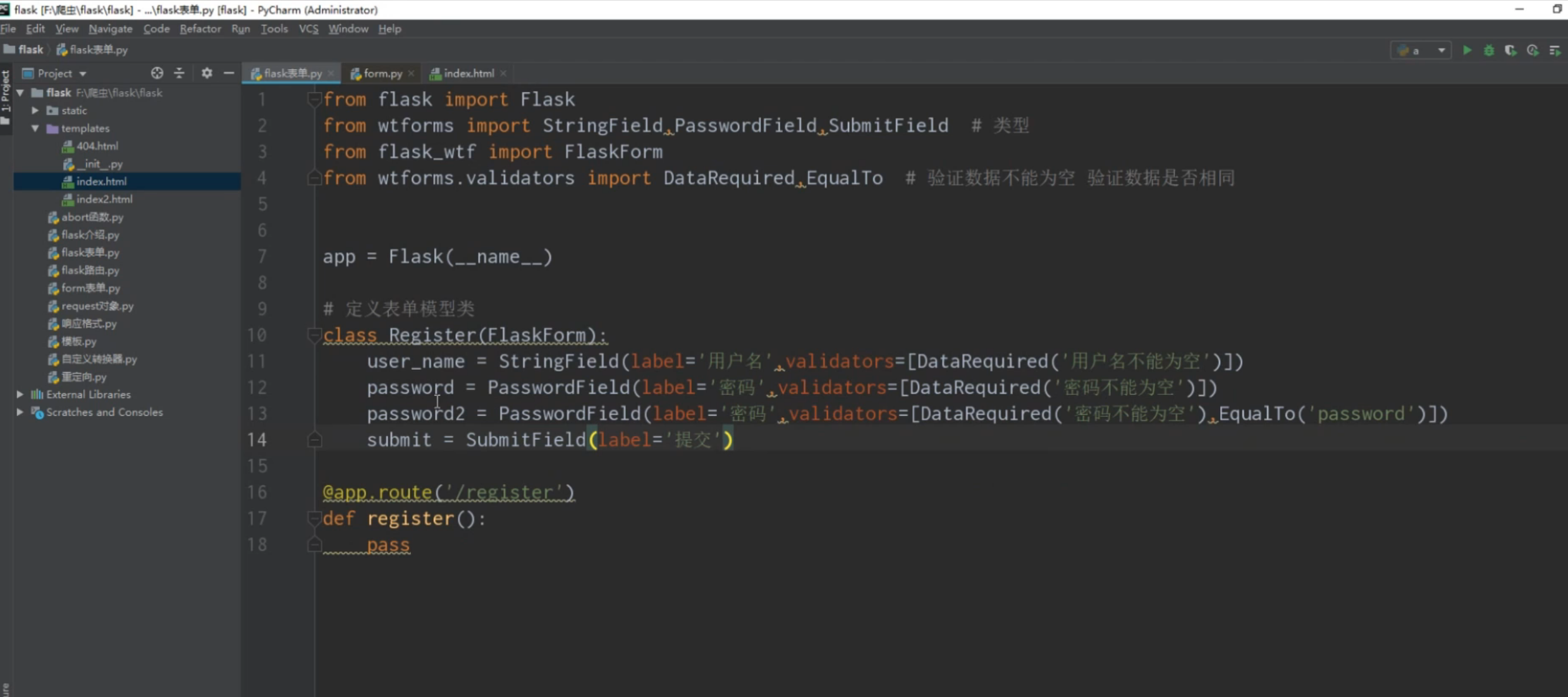This screenshot has width=1568, height=697.
Task: Run with Coverage shield icon
Action: (1510, 51)
